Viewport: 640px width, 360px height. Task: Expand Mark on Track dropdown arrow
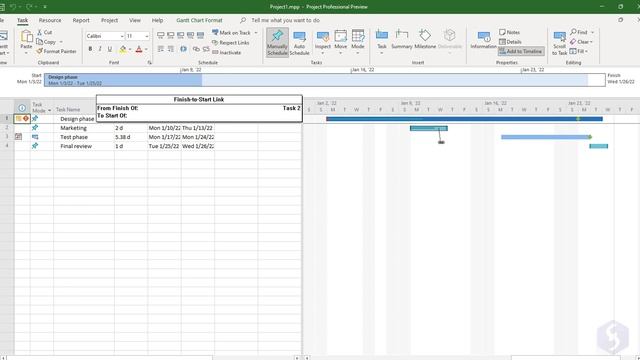coord(256,33)
